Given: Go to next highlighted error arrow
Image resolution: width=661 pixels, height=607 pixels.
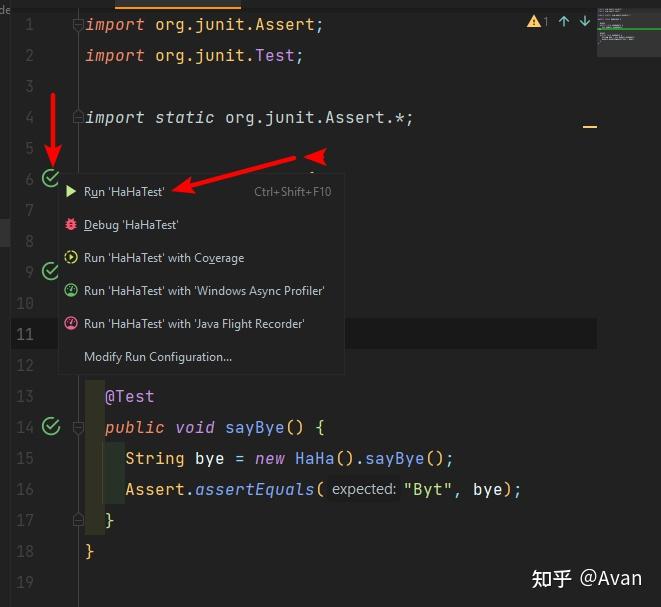Looking at the screenshot, I should (x=585, y=21).
